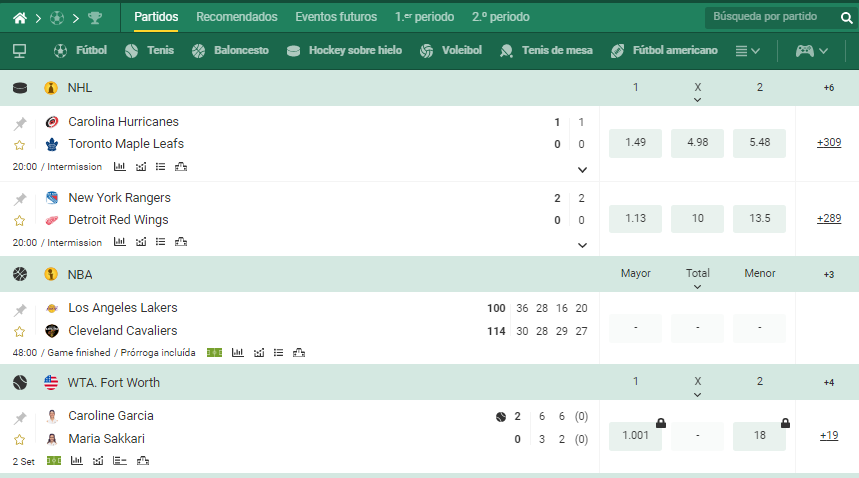Image resolution: width=859 pixels, height=478 pixels.
Task: Open scatter chart icon for Hurricanes match
Action: 141,166
